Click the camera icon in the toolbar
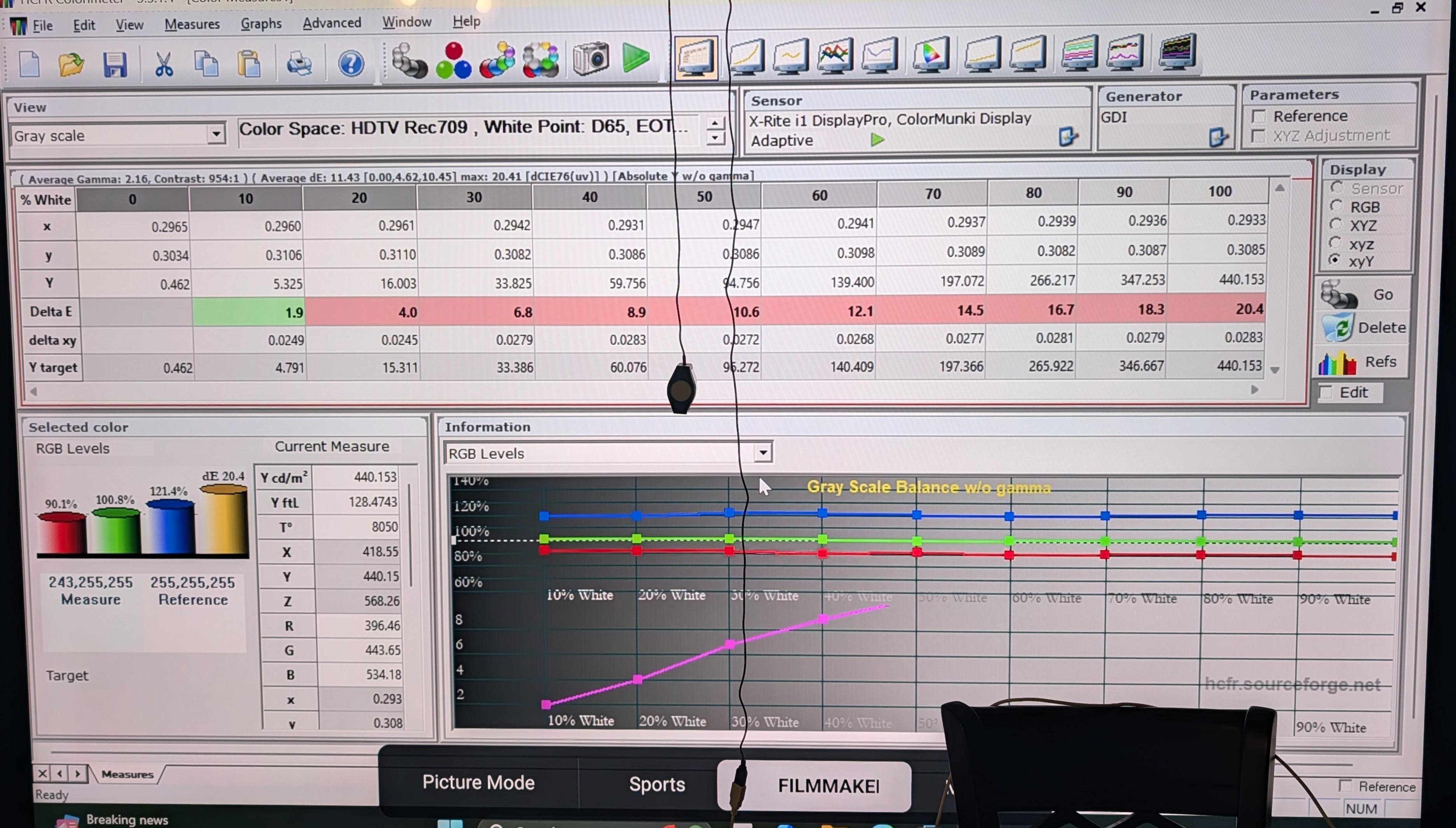The image size is (1456, 828). [x=591, y=59]
